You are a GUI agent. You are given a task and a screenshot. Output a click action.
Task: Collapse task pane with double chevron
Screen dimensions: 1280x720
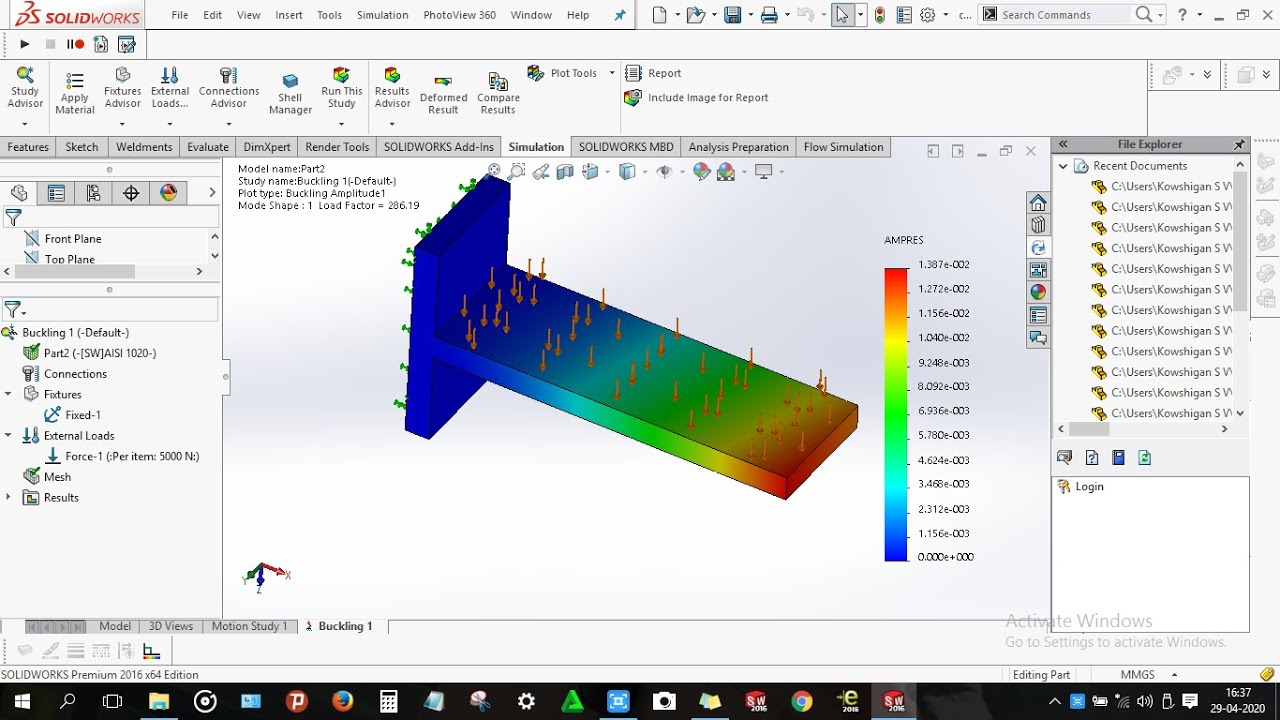pyautogui.click(x=1063, y=145)
